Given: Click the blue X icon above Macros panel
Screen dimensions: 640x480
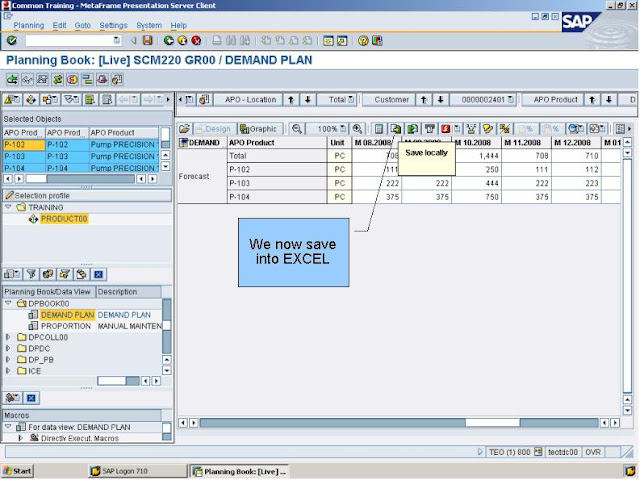Looking at the screenshot, I should (x=31, y=398).
